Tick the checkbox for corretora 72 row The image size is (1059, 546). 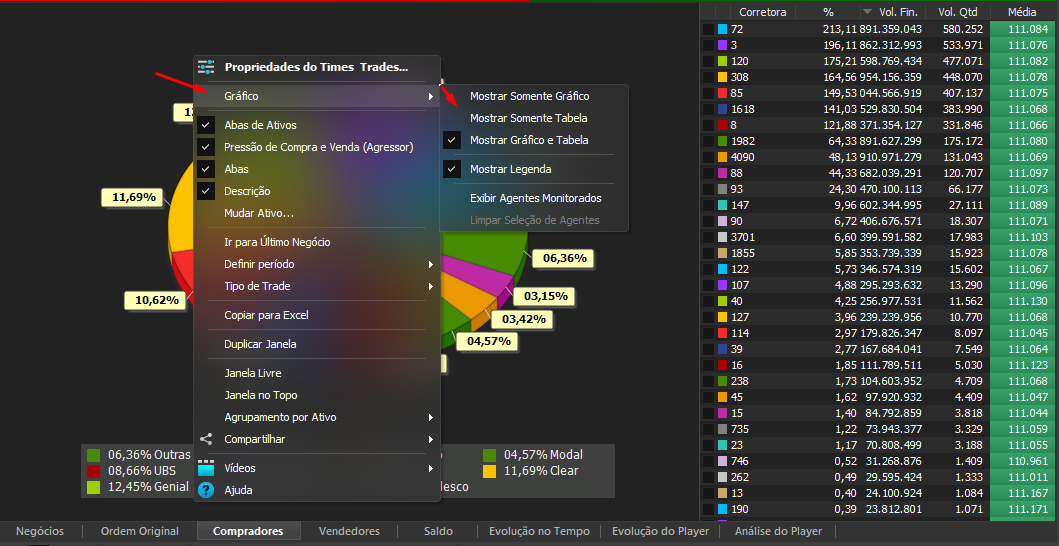pyautogui.click(x=708, y=29)
